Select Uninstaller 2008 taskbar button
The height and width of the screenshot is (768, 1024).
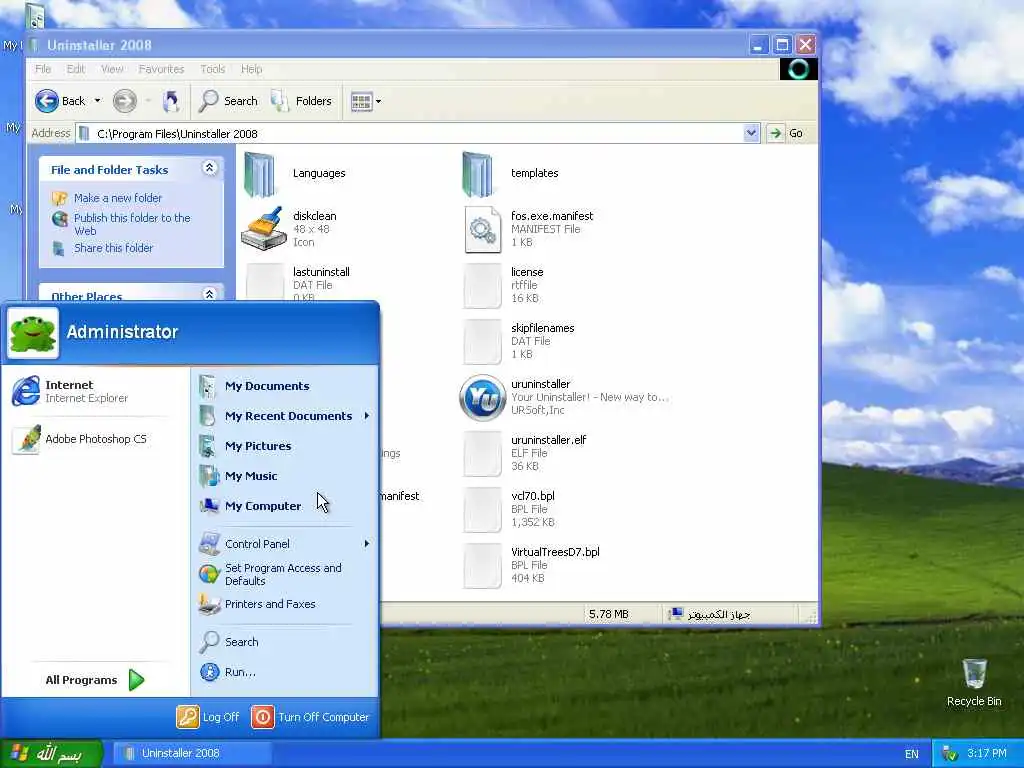tap(191, 754)
